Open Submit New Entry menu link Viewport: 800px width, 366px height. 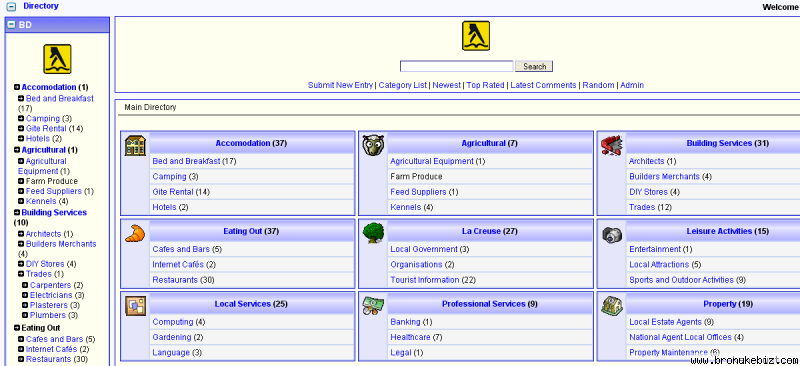click(x=340, y=85)
